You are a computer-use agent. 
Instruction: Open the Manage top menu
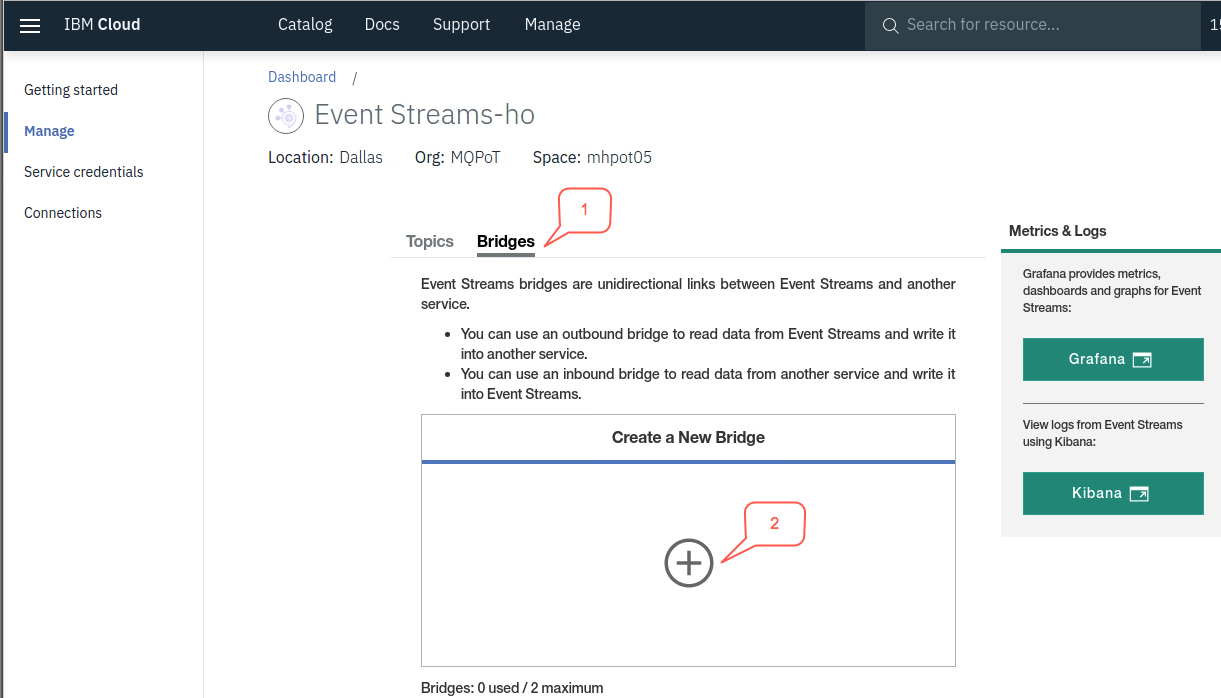click(x=552, y=24)
